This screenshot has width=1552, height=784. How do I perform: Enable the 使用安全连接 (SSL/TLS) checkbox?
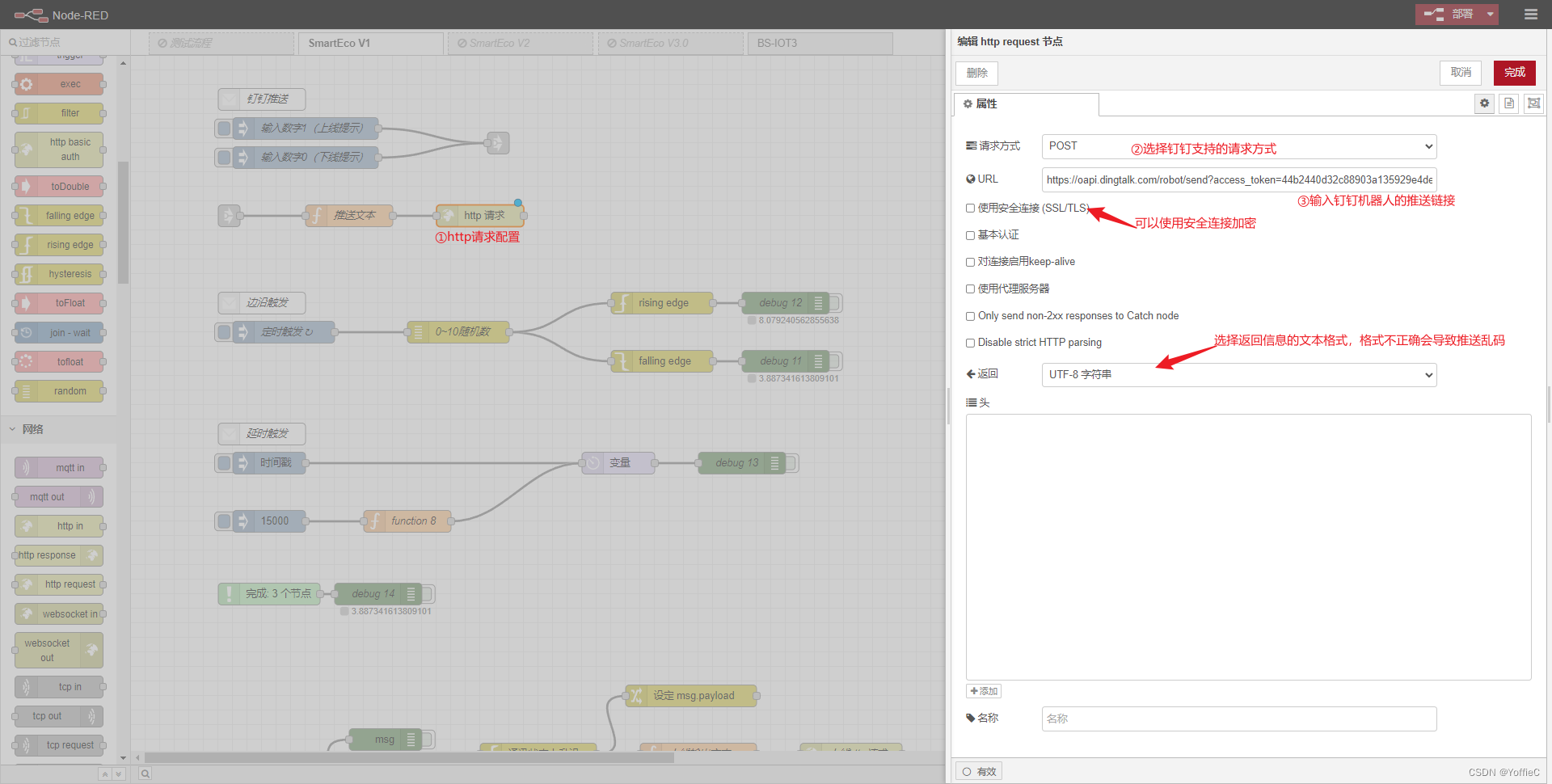[x=970, y=208]
